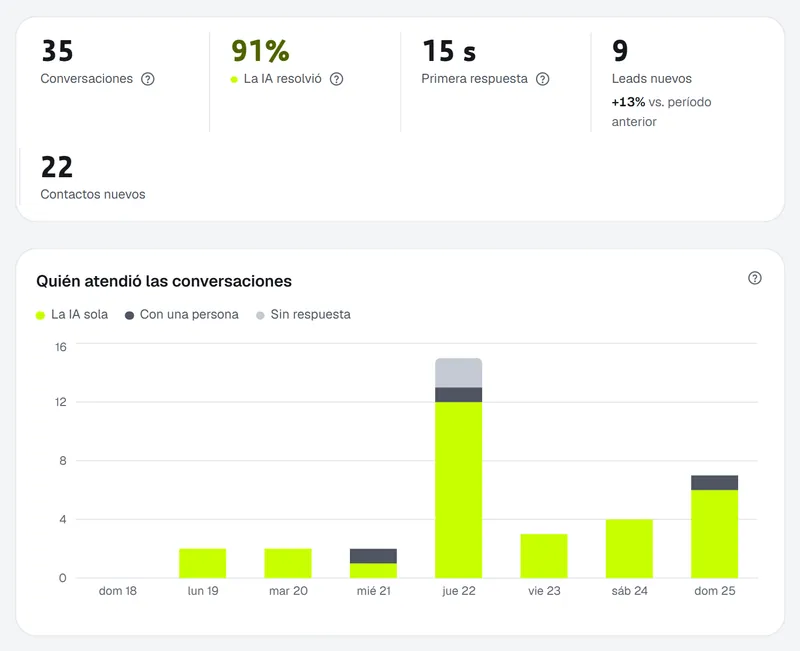Select the dark segment of mié 21 bar
The height and width of the screenshot is (651, 800).
click(373, 556)
